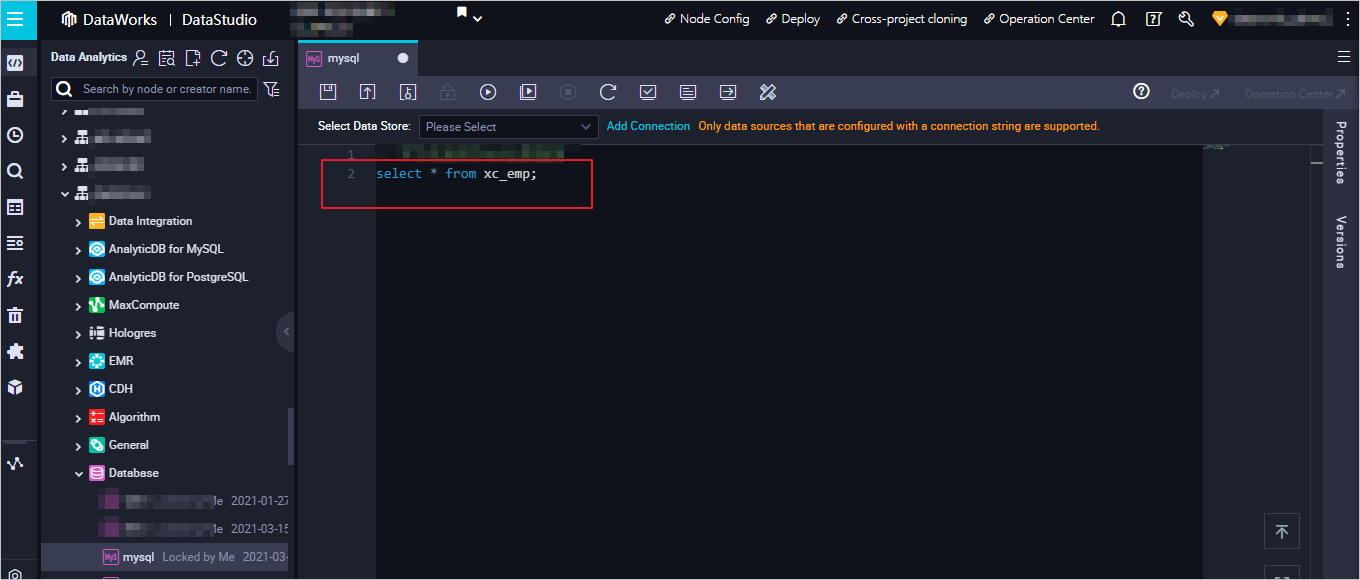
Task: Open the cube icon in left sidebar
Action: (15, 387)
